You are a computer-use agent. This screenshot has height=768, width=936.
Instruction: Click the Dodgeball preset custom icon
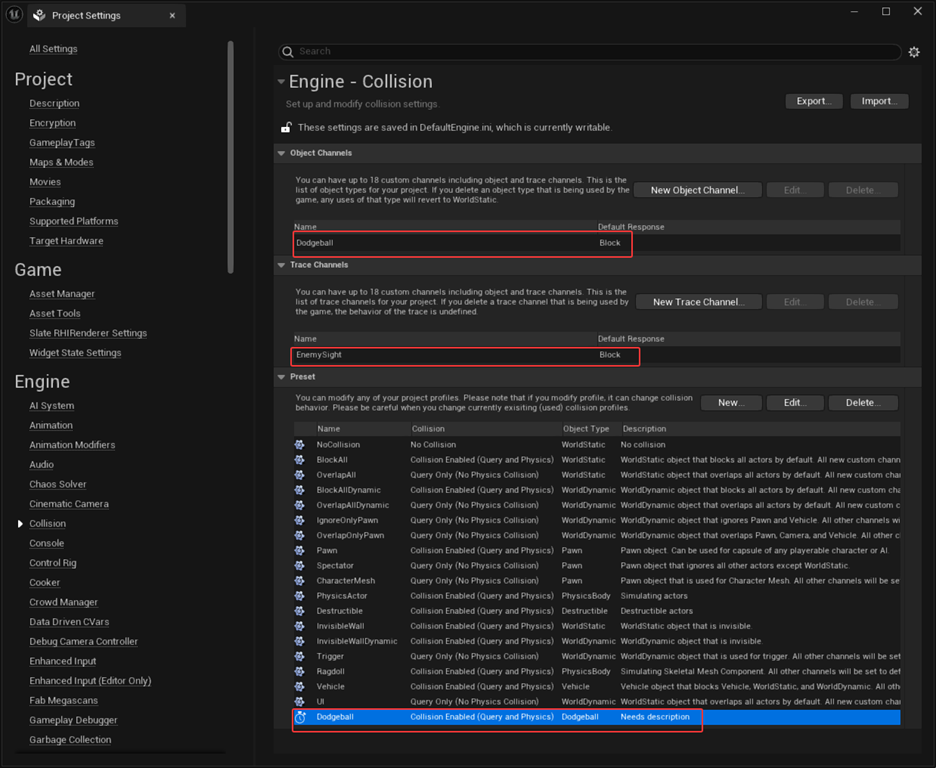pos(300,717)
